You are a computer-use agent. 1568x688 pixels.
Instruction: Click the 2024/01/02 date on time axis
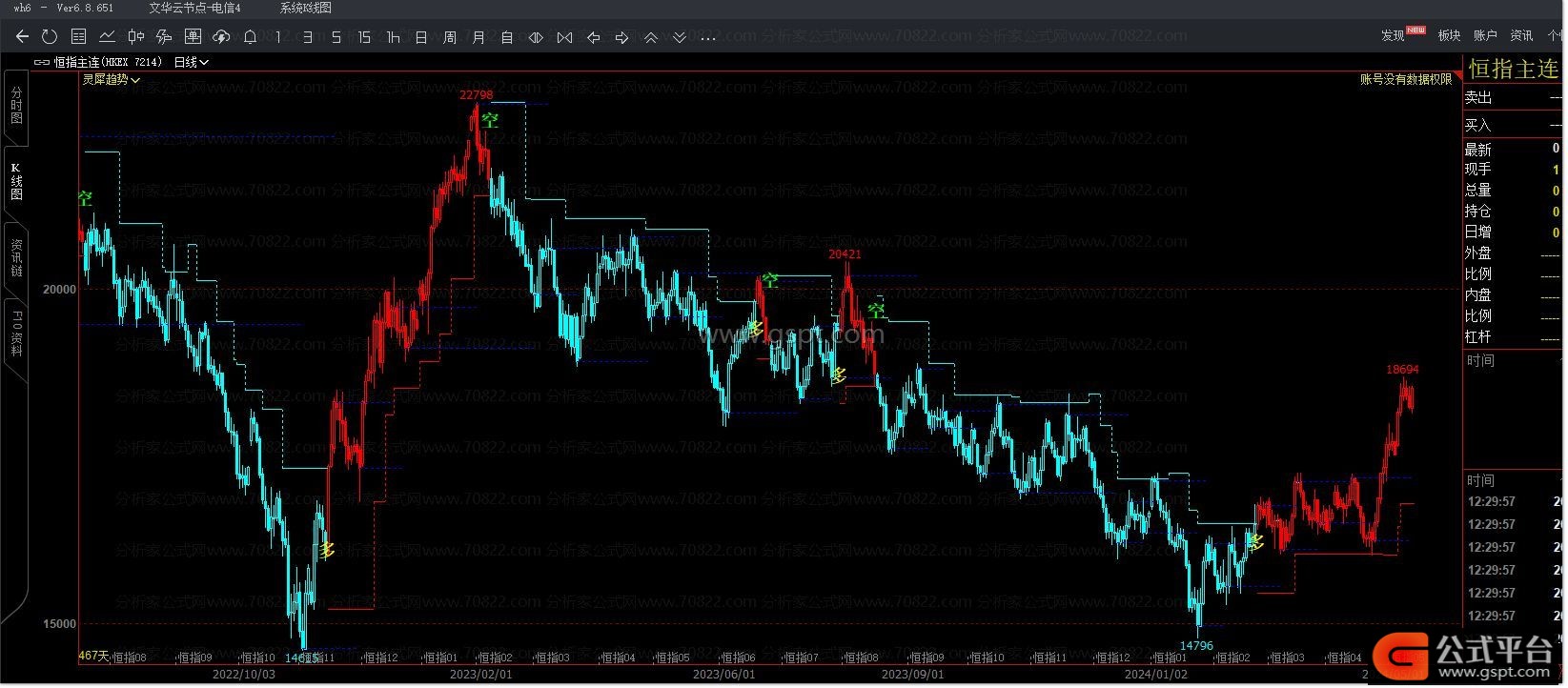point(1156,675)
